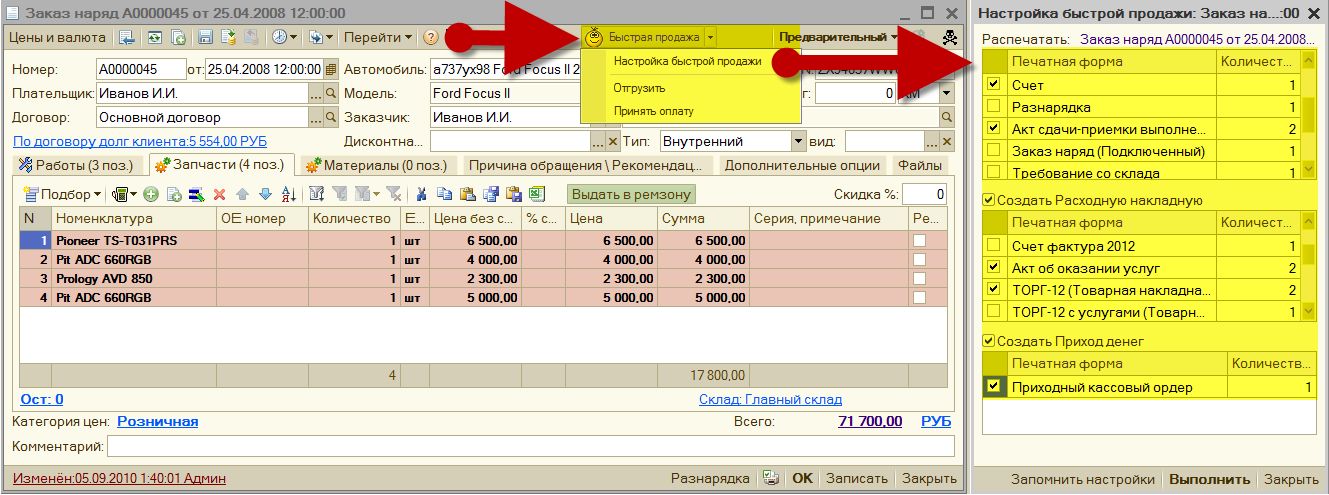Select Настройка быстрой продажи menu item
The image size is (1329, 495).
pyautogui.click(x=687, y=61)
